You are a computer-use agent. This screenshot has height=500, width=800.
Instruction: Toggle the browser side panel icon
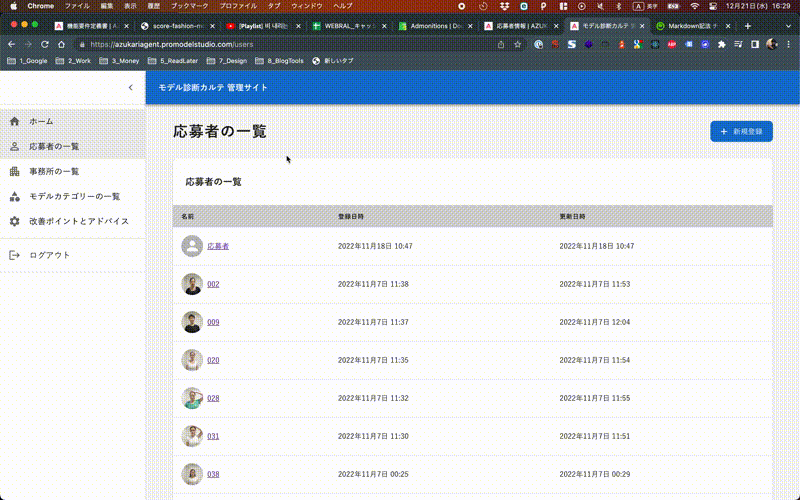pyautogui.click(x=755, y=44)
